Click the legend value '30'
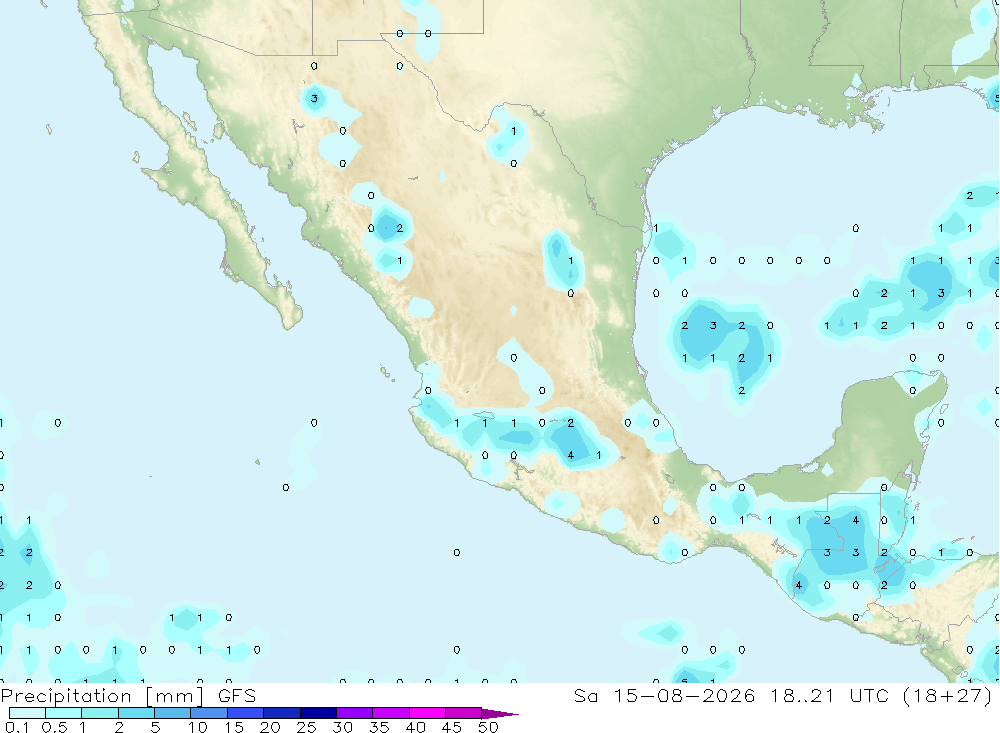 coord(342,727)
